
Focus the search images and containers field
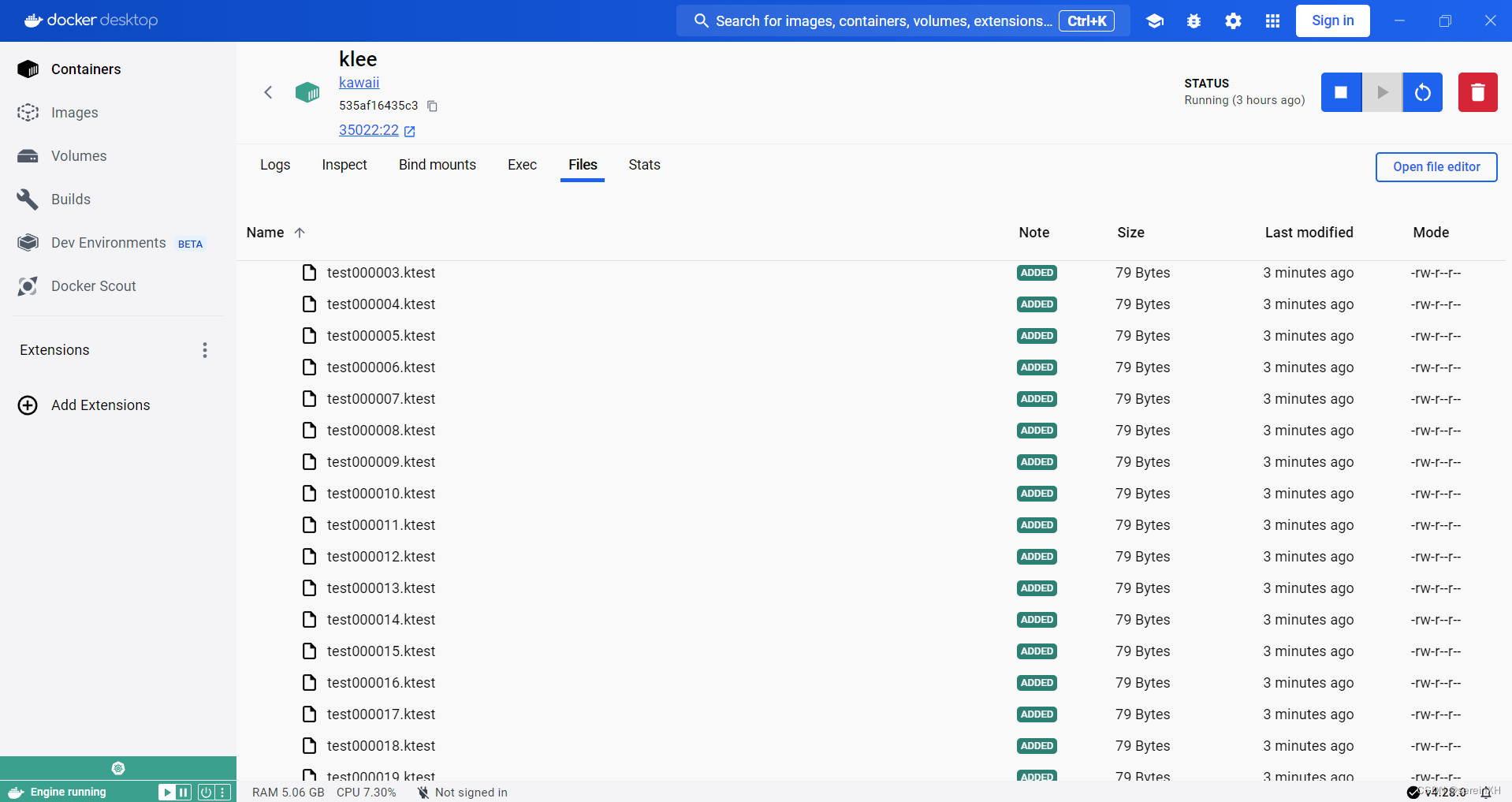click(x=903, y=21)
